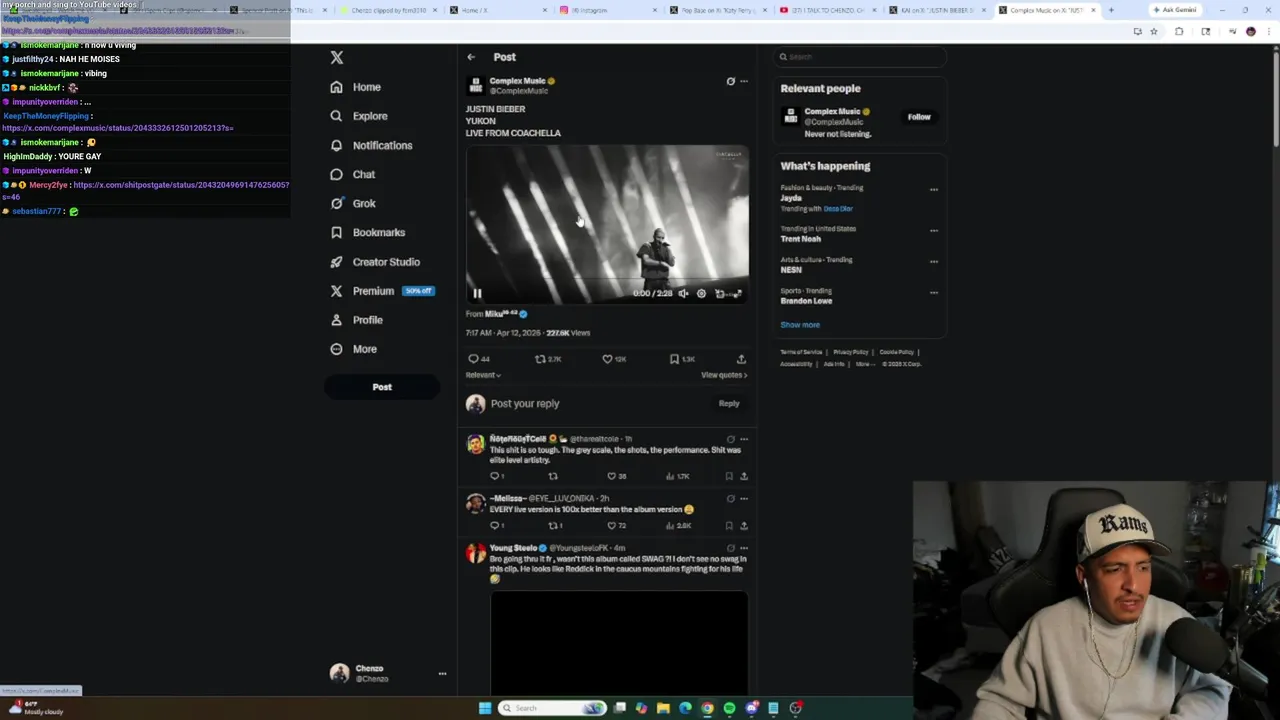The width and height of the screenshot is (1280, 720).
Task: Open View quotes link
Action: [724, 375]
